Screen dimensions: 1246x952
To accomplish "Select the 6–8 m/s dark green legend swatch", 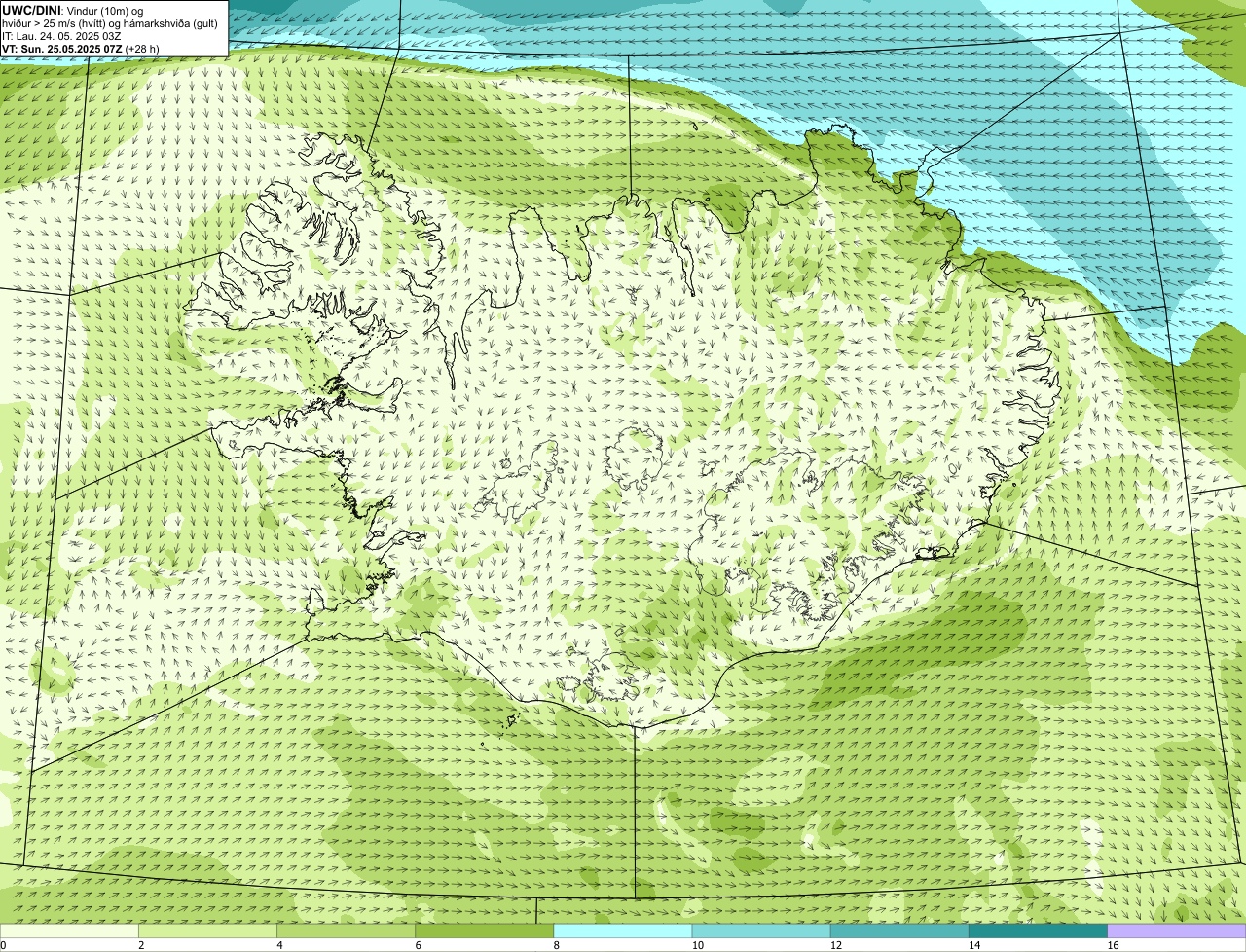I will (x=485, y=932).
